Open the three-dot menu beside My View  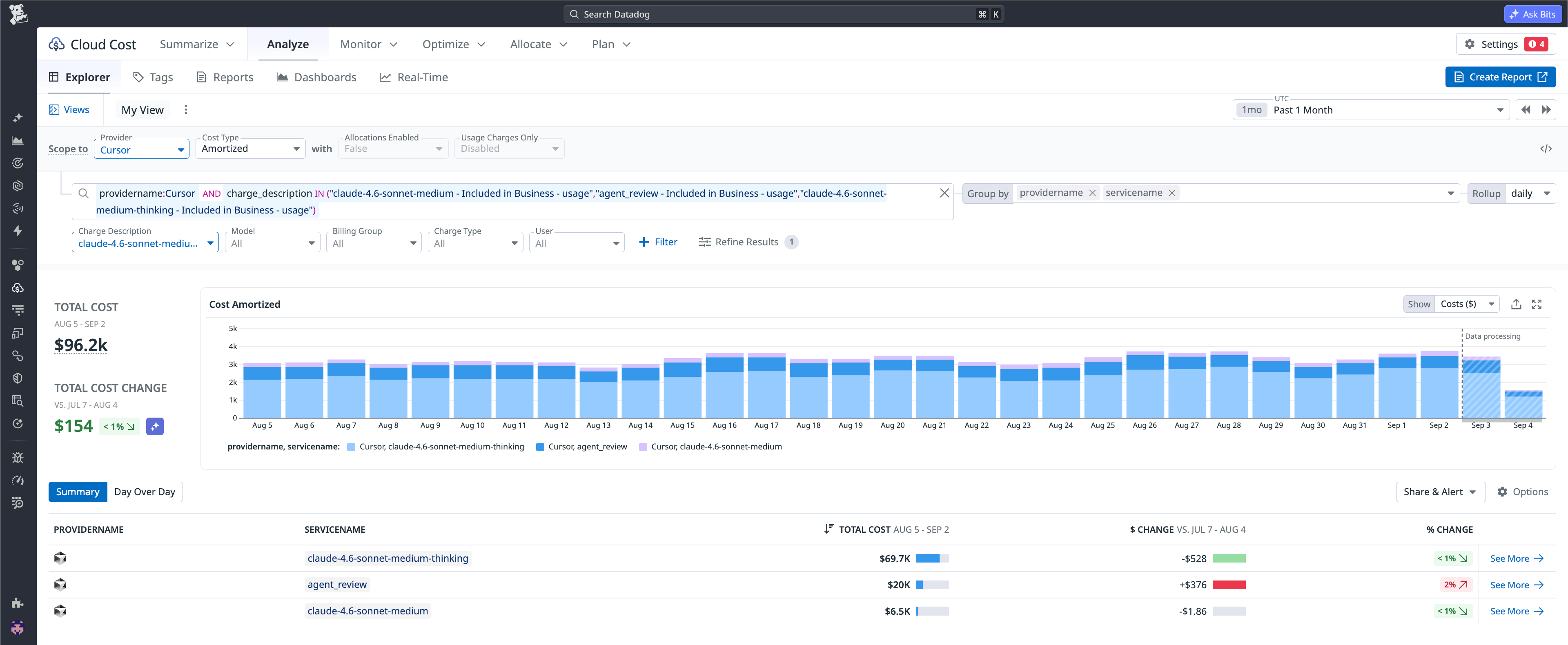point(186,109)
